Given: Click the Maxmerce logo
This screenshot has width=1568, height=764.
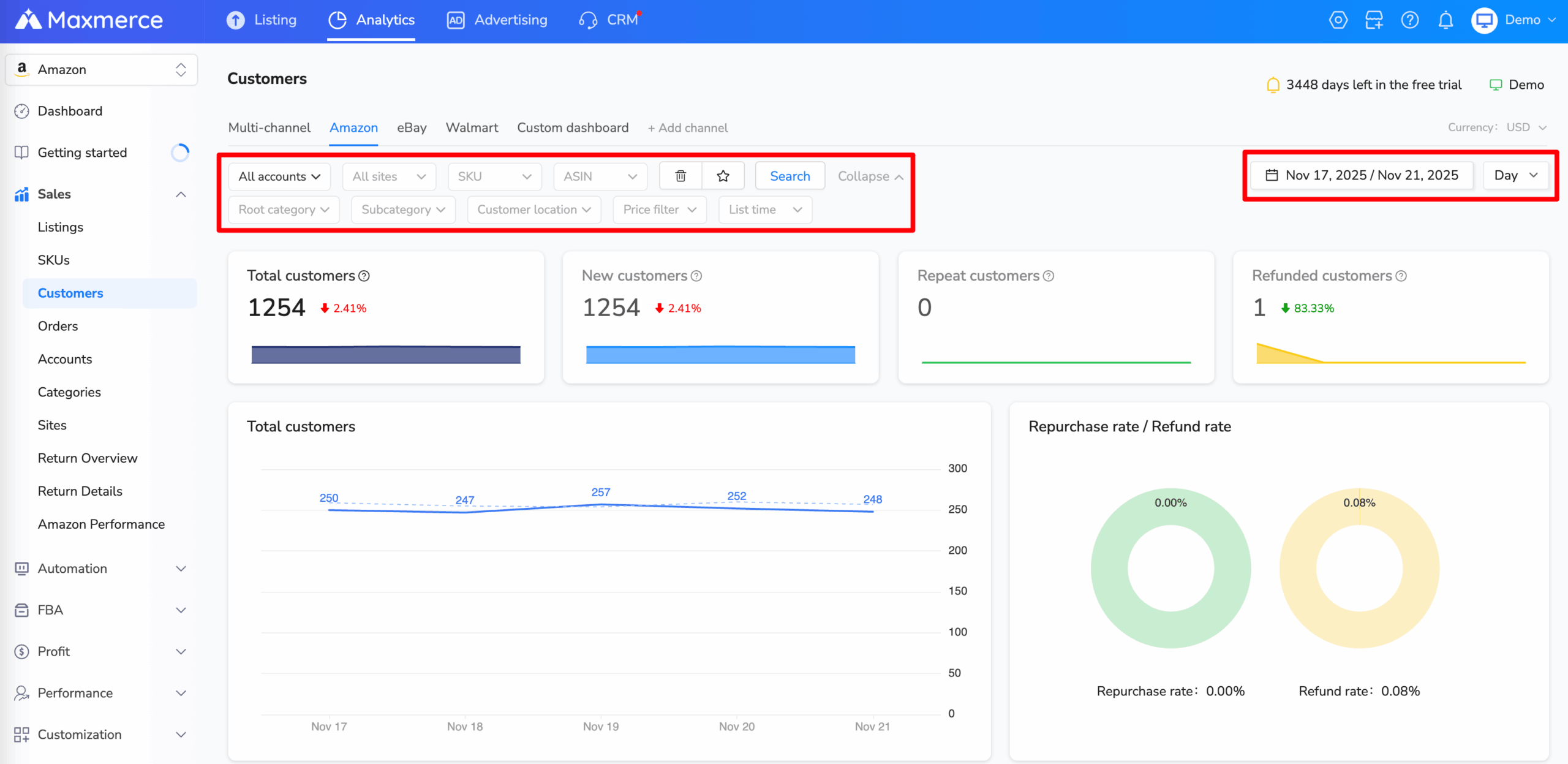Looking at the screenshot, I should 89,20.
